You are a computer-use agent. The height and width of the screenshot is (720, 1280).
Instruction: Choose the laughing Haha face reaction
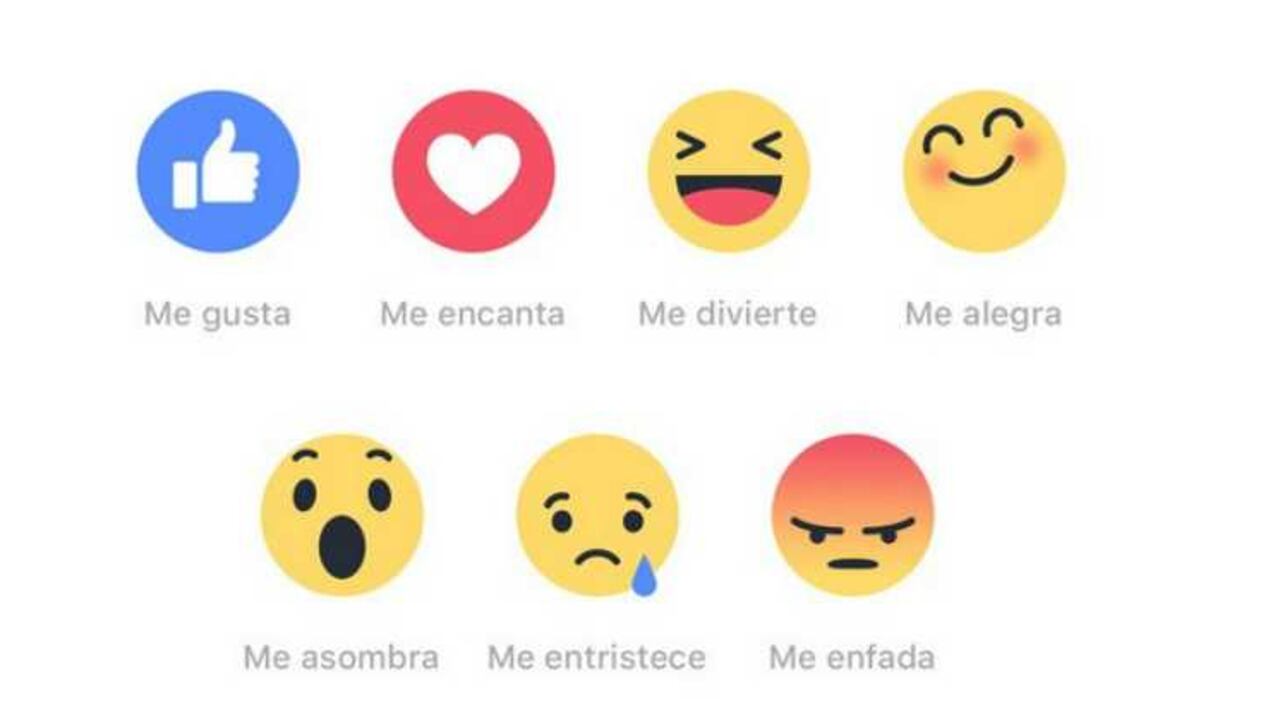729,171
